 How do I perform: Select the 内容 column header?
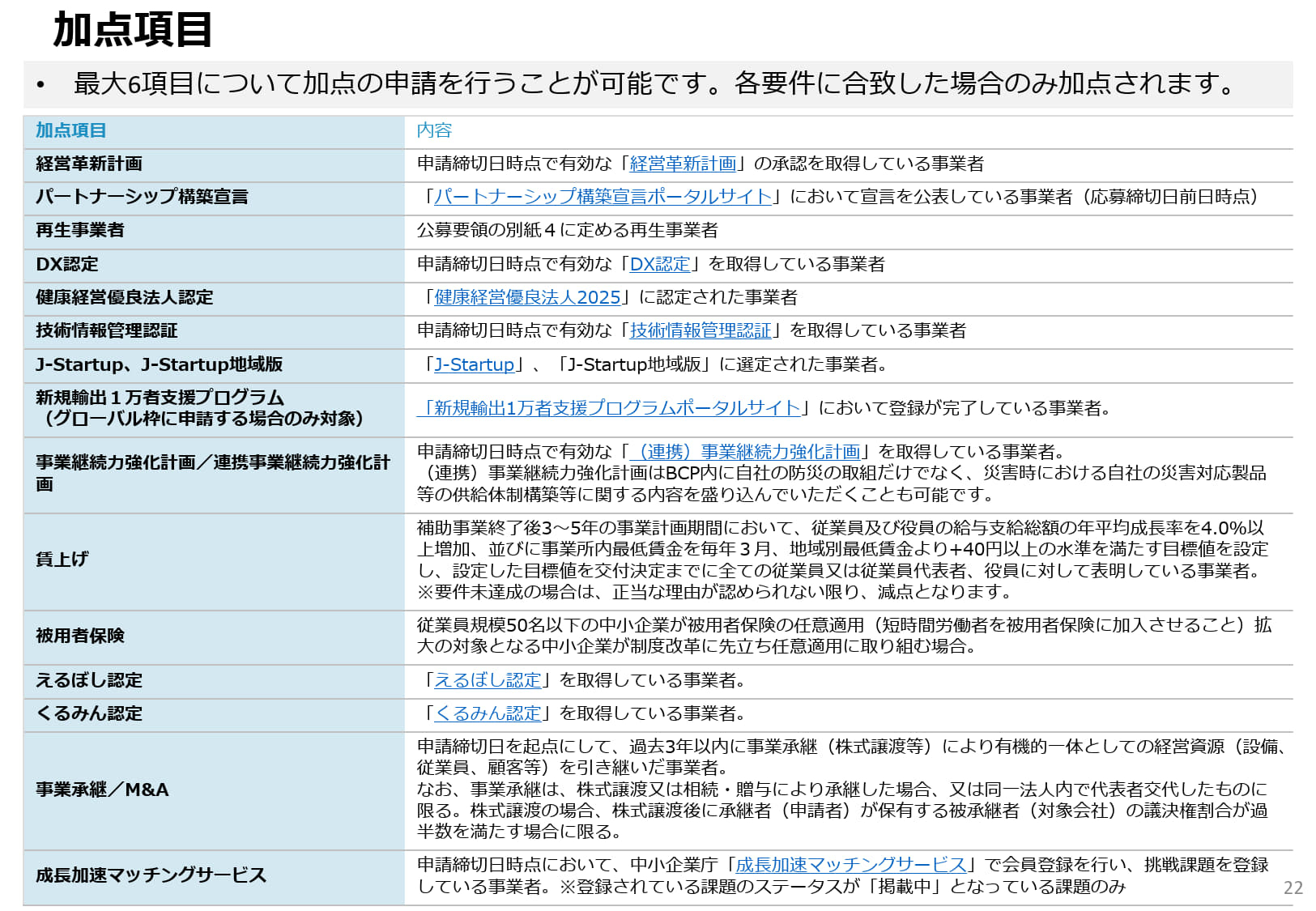433,129
